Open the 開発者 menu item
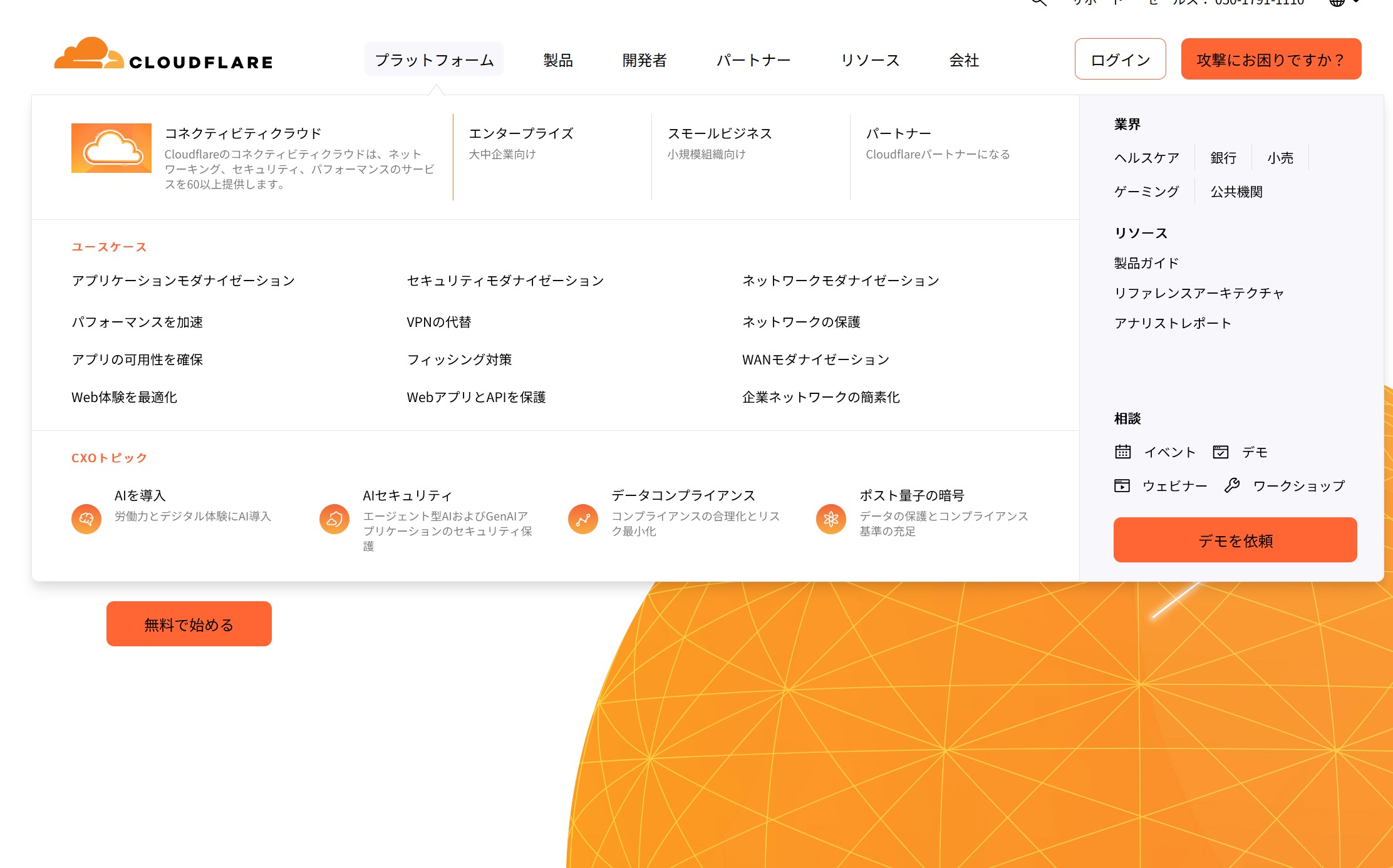 645,60
